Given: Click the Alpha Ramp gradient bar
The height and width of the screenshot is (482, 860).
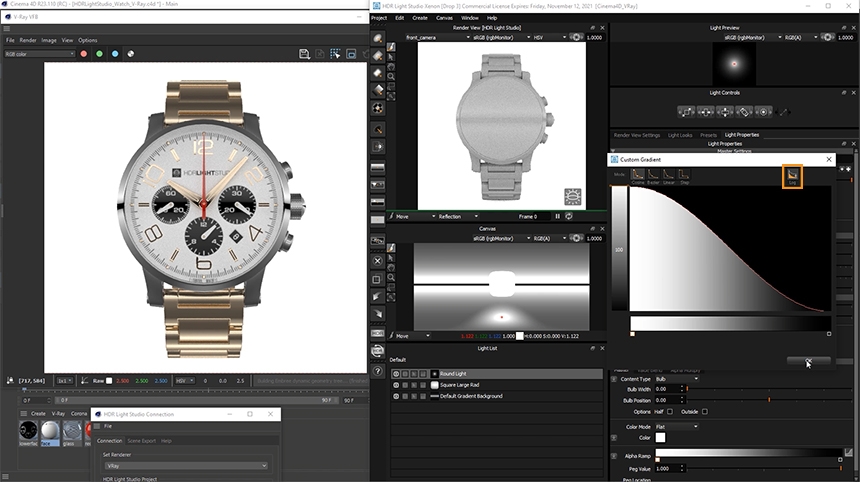Looking at the screenshot, I should [x=748, y=453].
